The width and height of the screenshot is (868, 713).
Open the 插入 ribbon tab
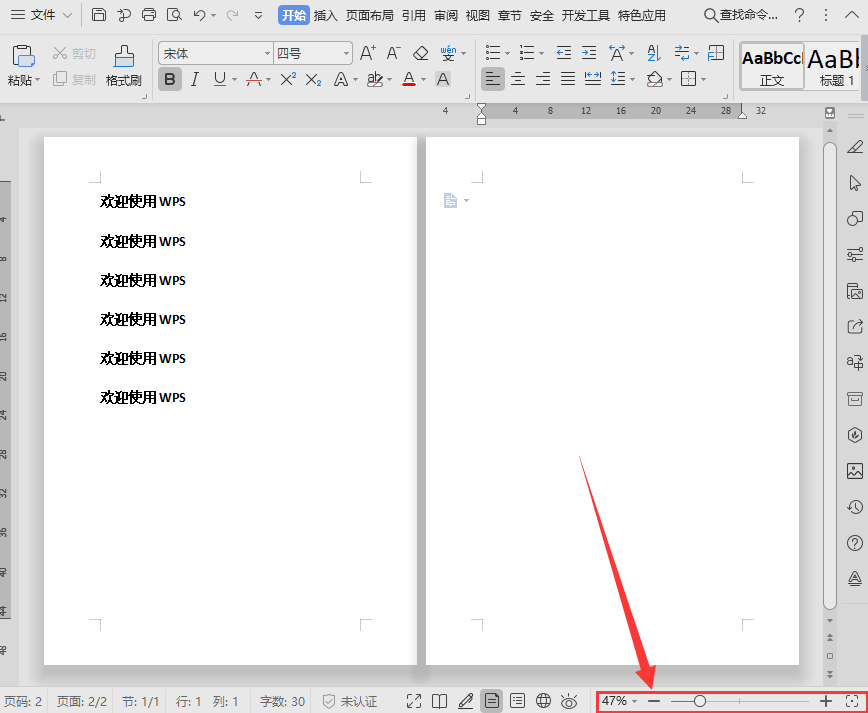(x=326, y=16)
